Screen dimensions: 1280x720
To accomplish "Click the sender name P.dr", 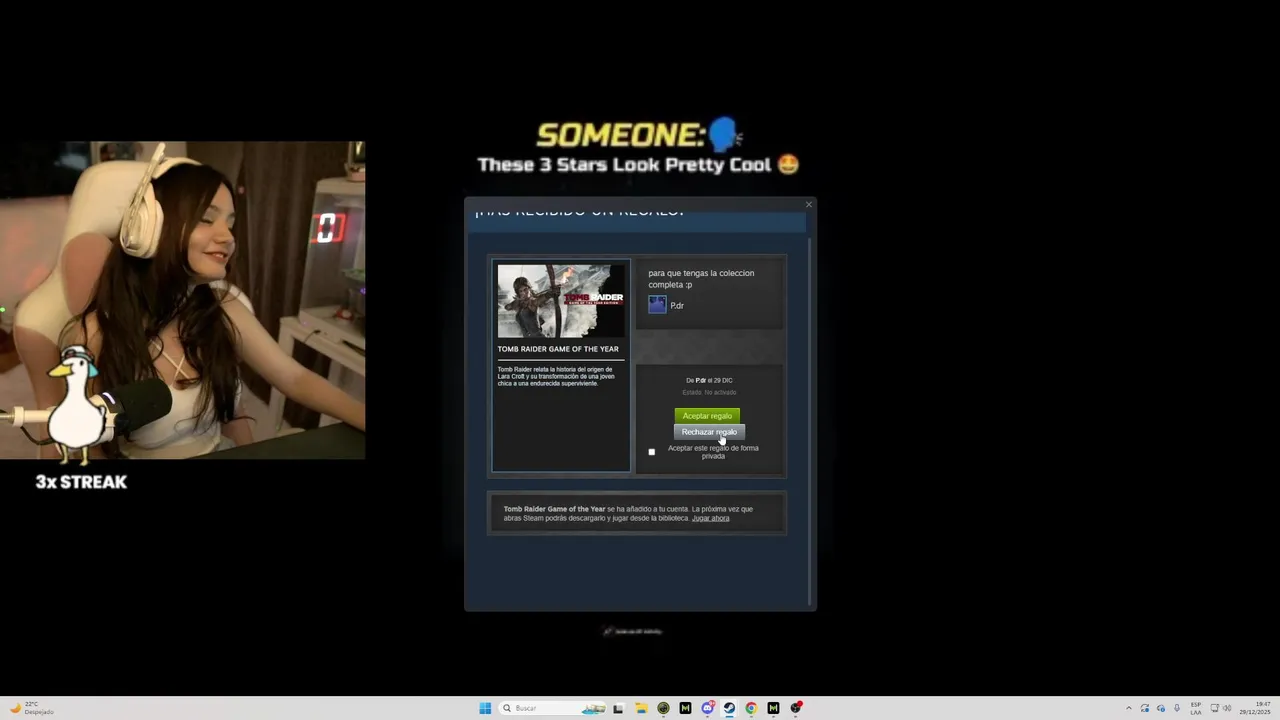I will click(x=677, y=306).
